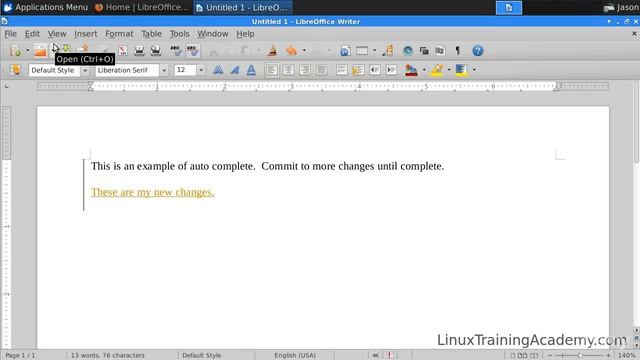Toggle nonprinting characters pilcrow

(x=458, y=51)
